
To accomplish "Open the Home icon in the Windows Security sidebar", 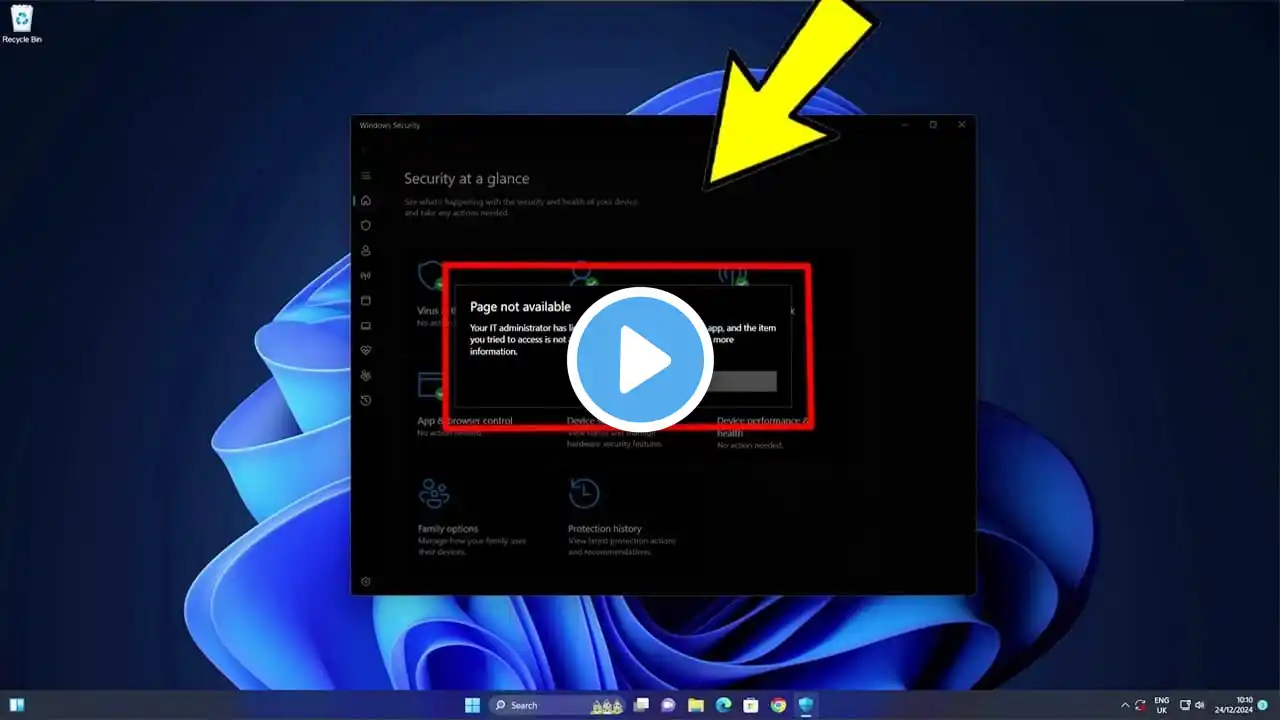I will pos(366,200).
